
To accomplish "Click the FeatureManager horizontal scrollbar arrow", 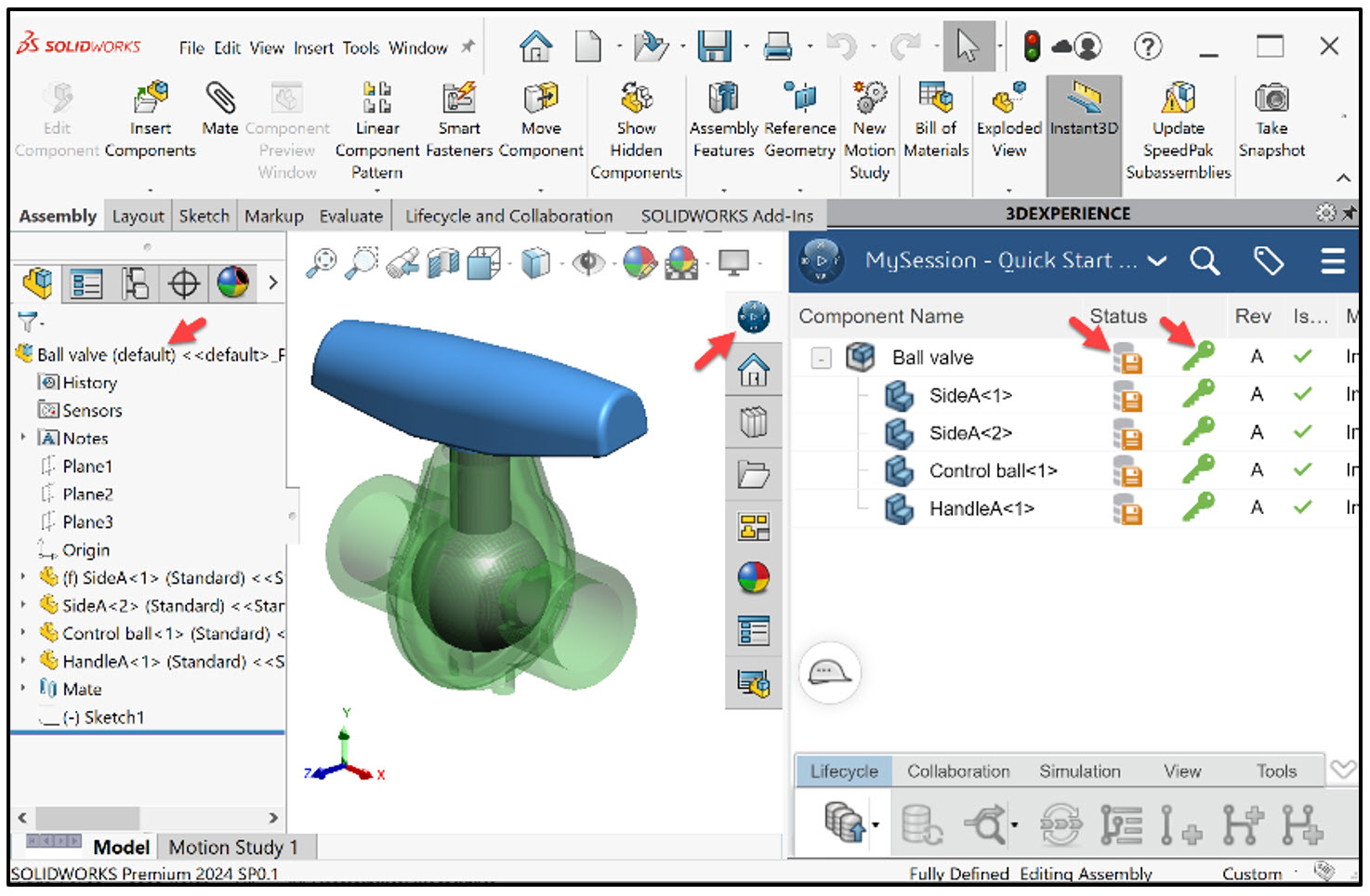I will pyautogui.click(x=274, y=818).
